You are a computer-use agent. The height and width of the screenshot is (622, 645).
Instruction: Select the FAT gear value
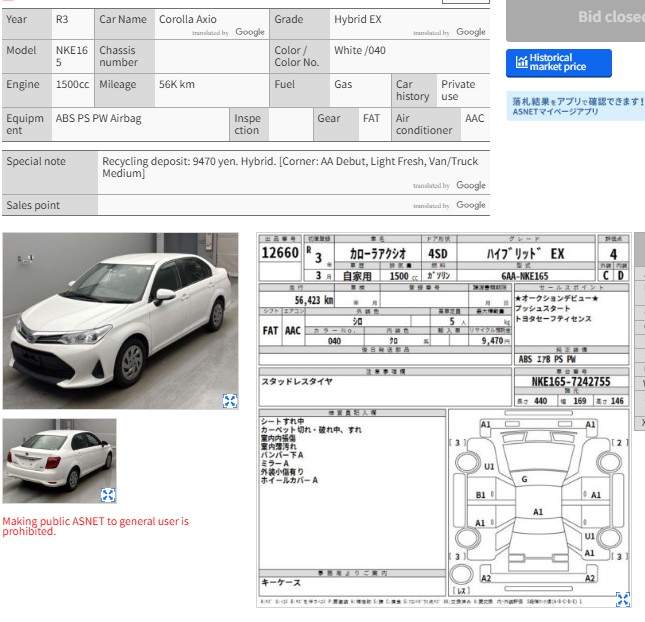coord(371,118)
